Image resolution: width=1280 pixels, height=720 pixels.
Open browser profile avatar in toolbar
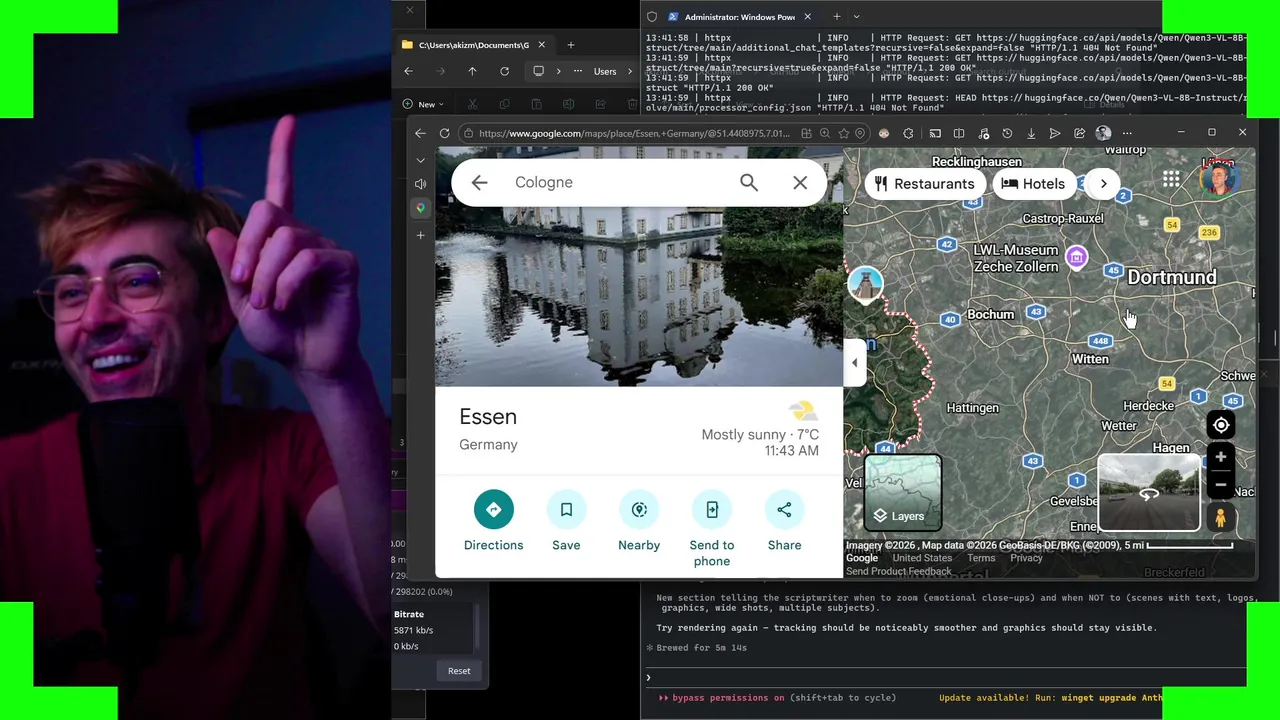click(x=1103, y=133)
